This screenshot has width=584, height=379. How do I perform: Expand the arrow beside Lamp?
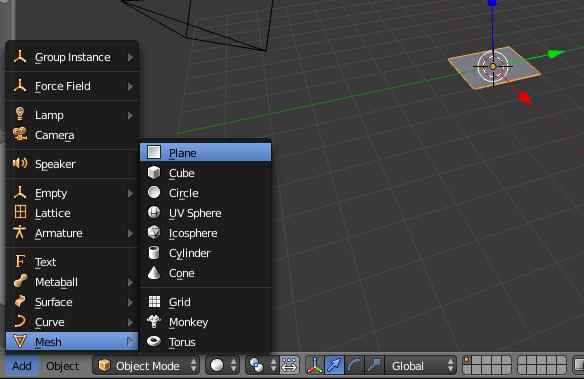click(130, 116)
